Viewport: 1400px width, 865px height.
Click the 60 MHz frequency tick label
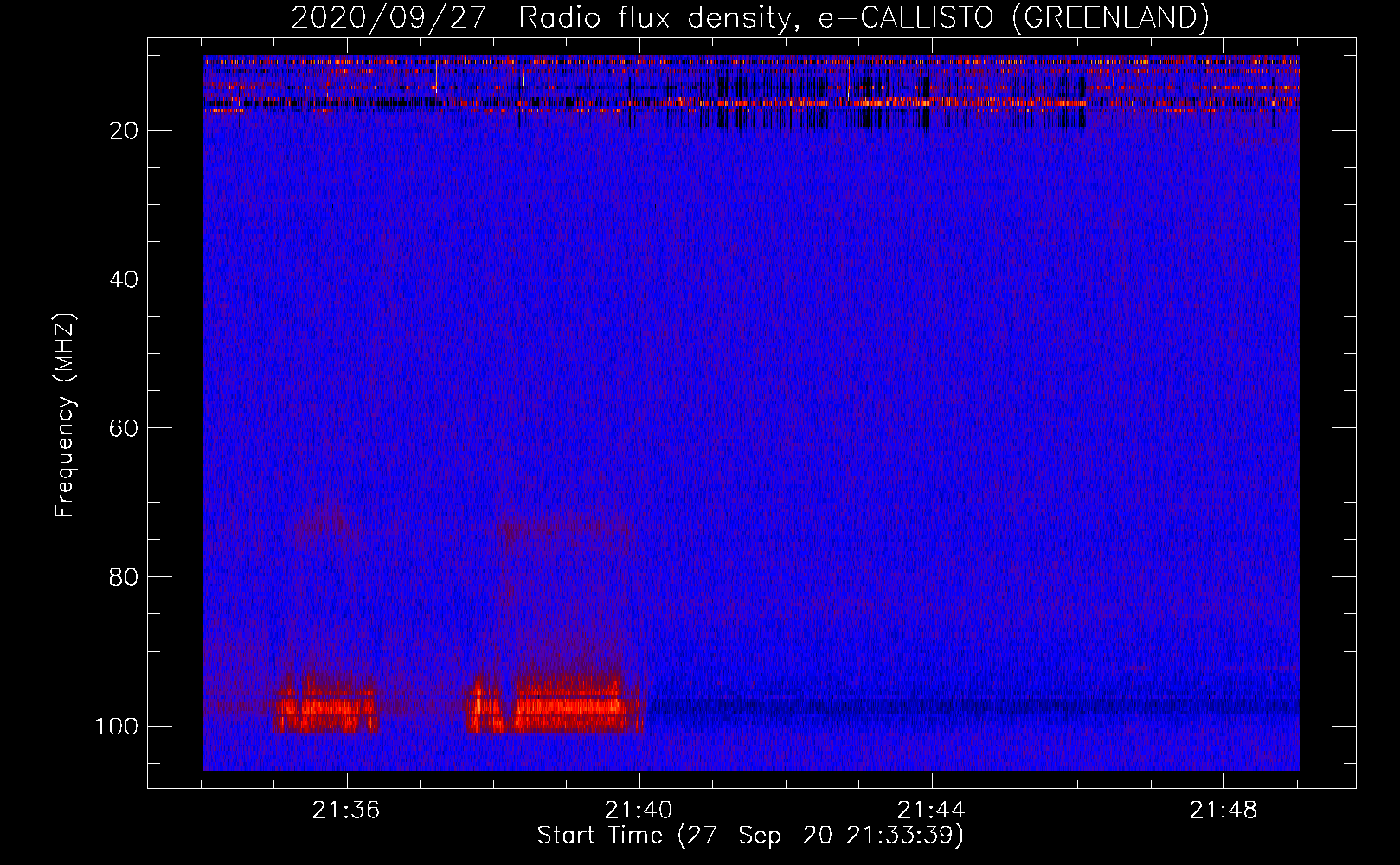tap(124, 428)
